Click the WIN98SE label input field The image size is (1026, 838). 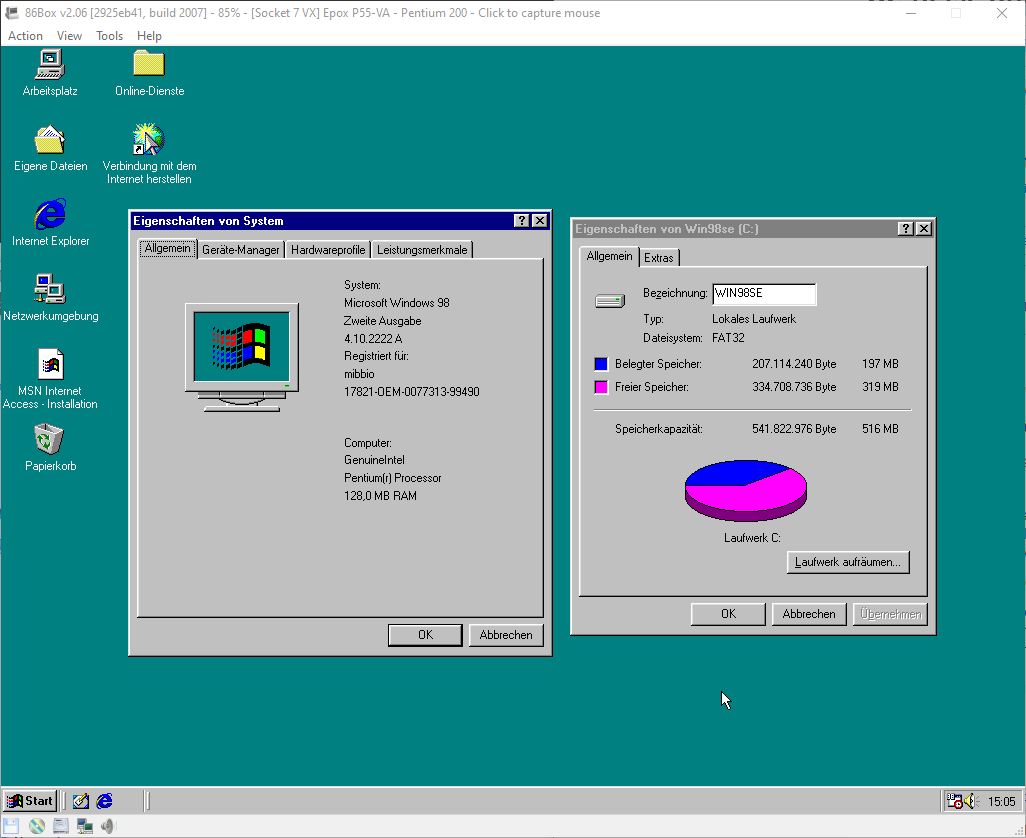(x=764, y=294)
